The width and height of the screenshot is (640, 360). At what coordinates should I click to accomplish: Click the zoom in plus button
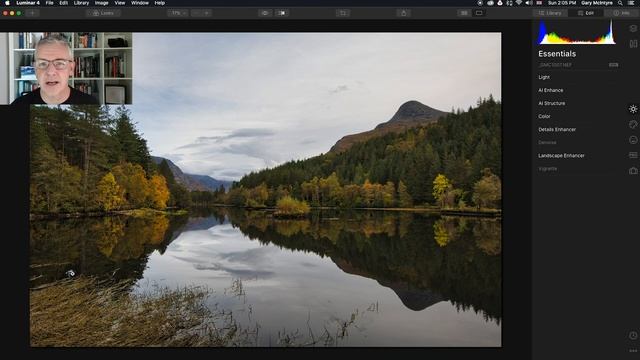[x=207, y=13]
